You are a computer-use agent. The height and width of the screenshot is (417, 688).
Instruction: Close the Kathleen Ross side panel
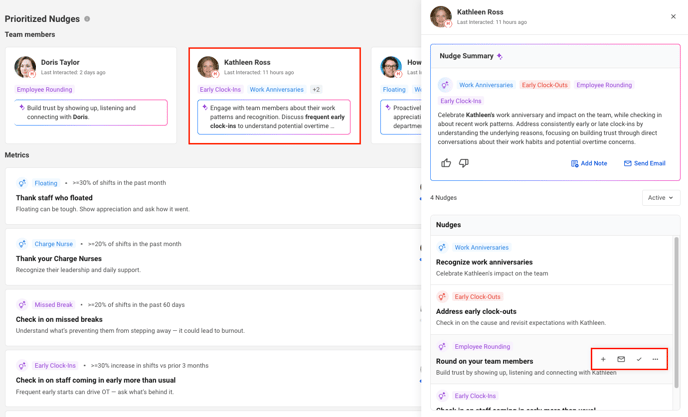[673, 17]
